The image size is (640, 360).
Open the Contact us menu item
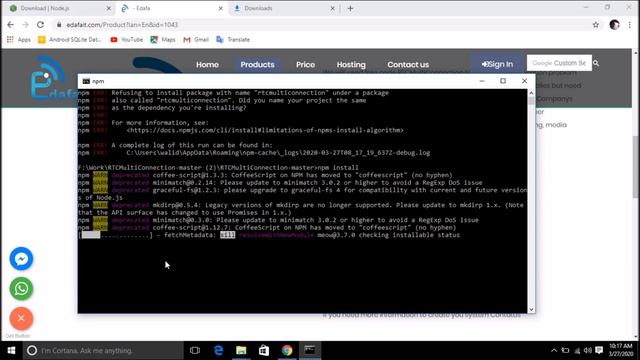pyautogui.click(x=408, y=64)
